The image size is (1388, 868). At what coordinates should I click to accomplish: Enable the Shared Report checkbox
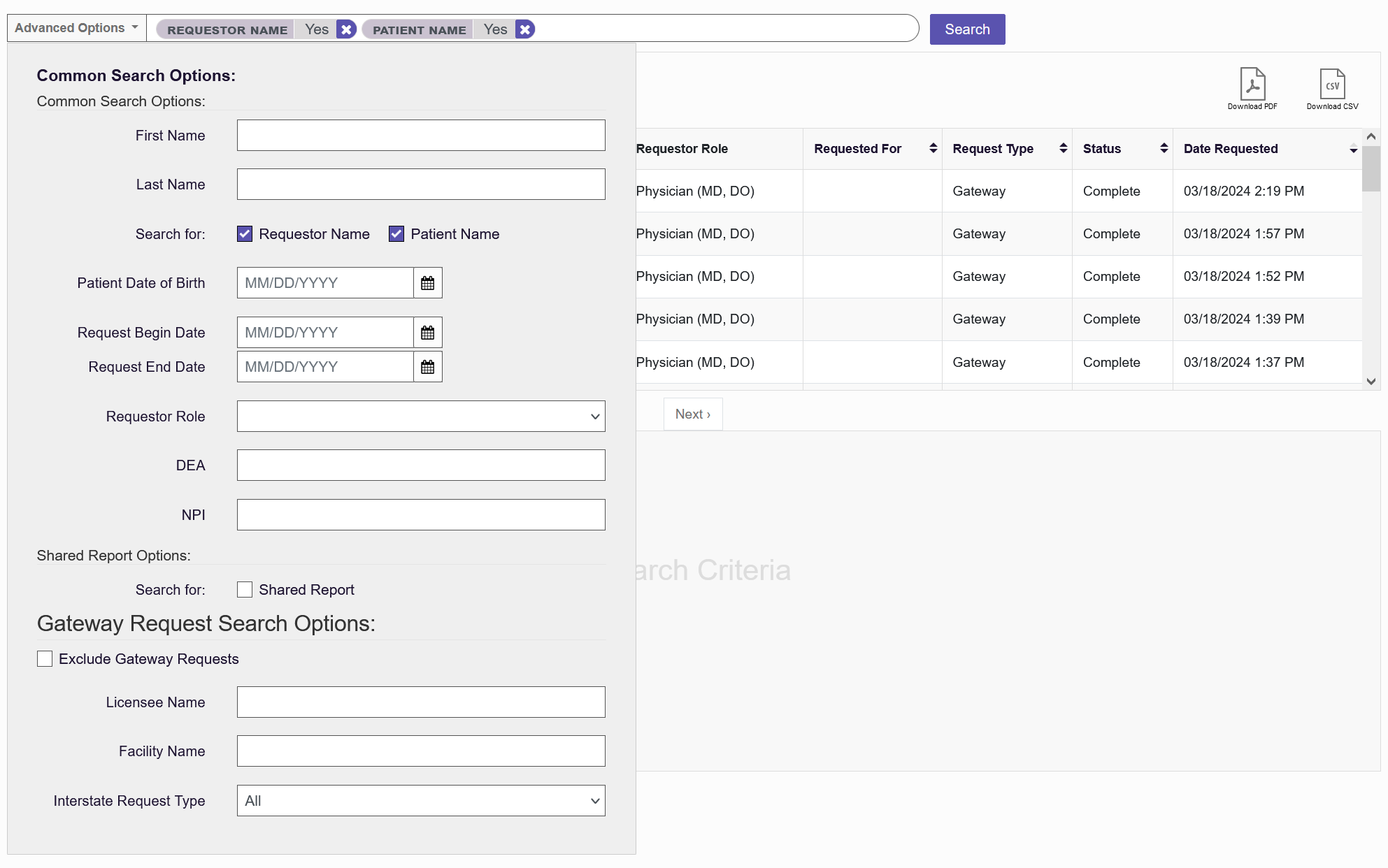pyautogui.click(x=245, y=590)
